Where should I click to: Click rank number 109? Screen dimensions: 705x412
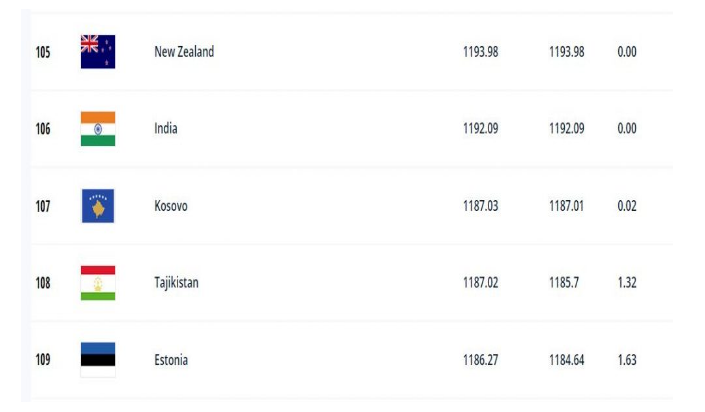tap(43, 360)
